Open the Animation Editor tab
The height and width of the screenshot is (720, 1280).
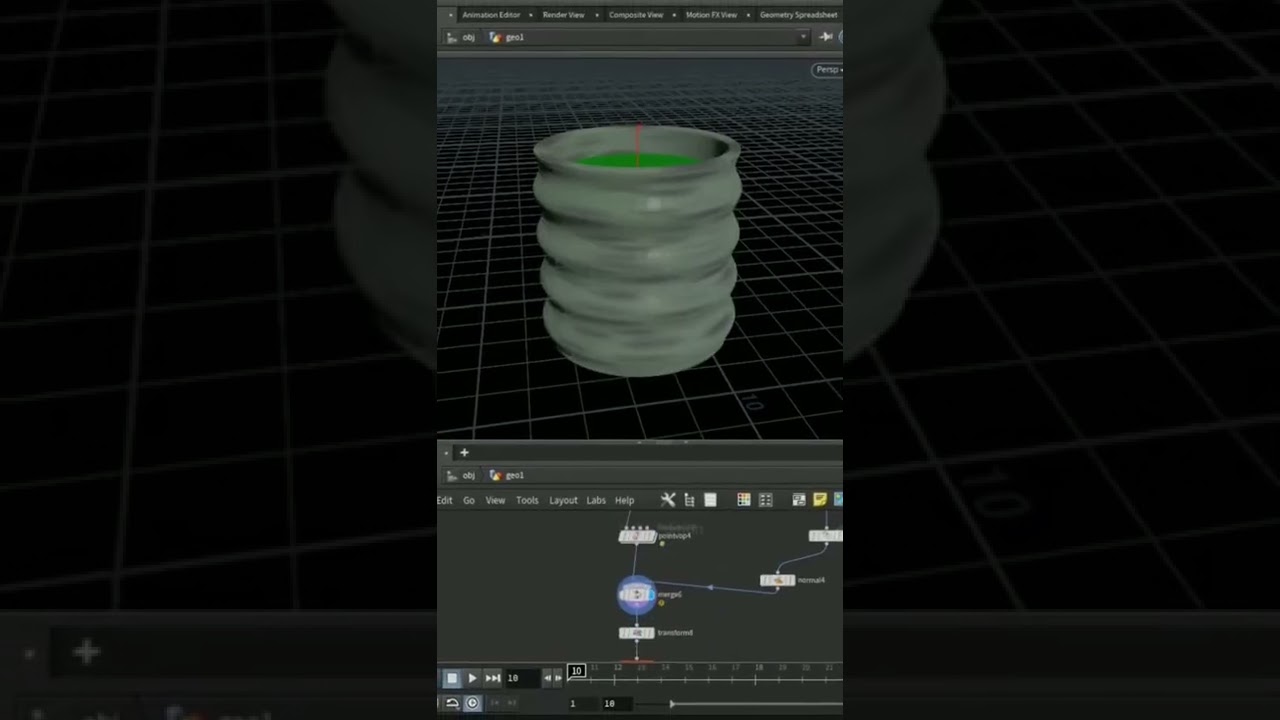point(490,15)
